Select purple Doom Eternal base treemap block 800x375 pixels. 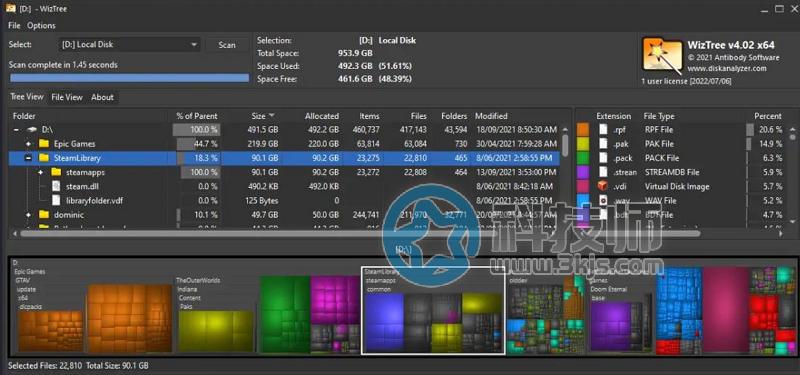(611, 326)
